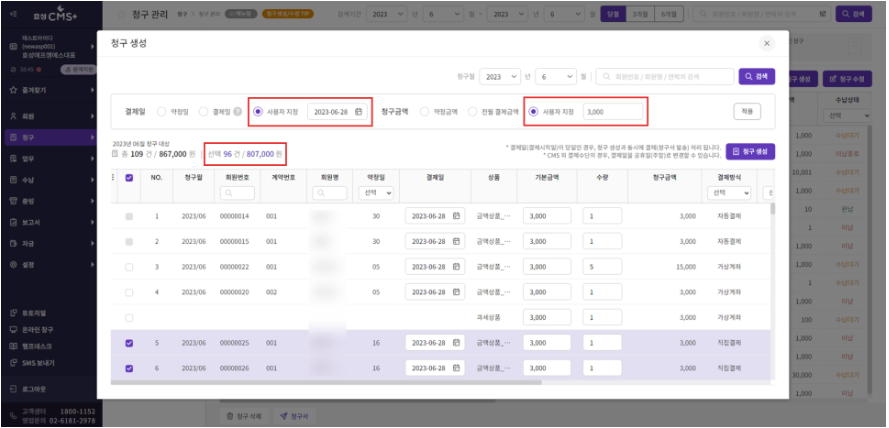Click the 청구 수정 edit button in background
The image size is (889, 428).
pos(848,79)
